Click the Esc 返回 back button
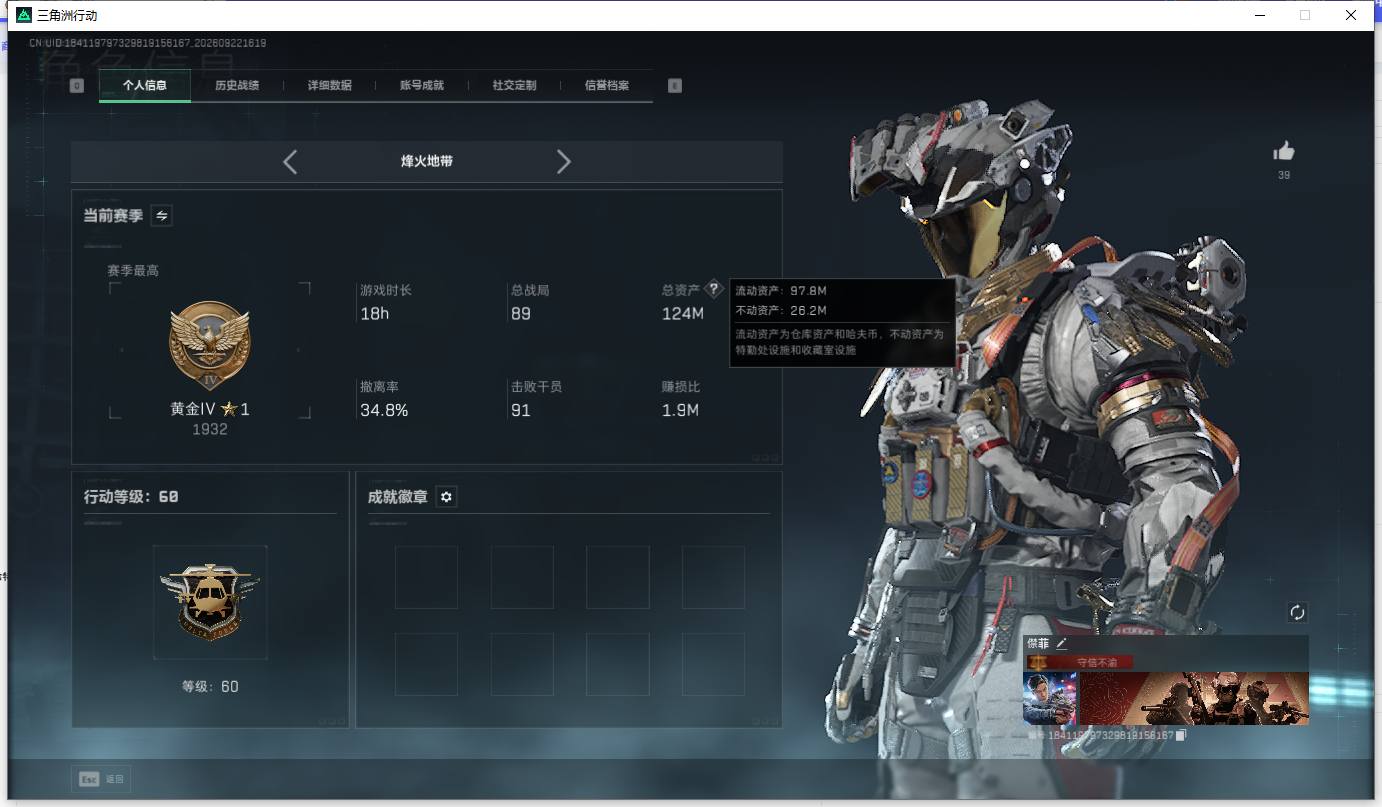This screenshot has height=807, width=1382. point(101,779)
